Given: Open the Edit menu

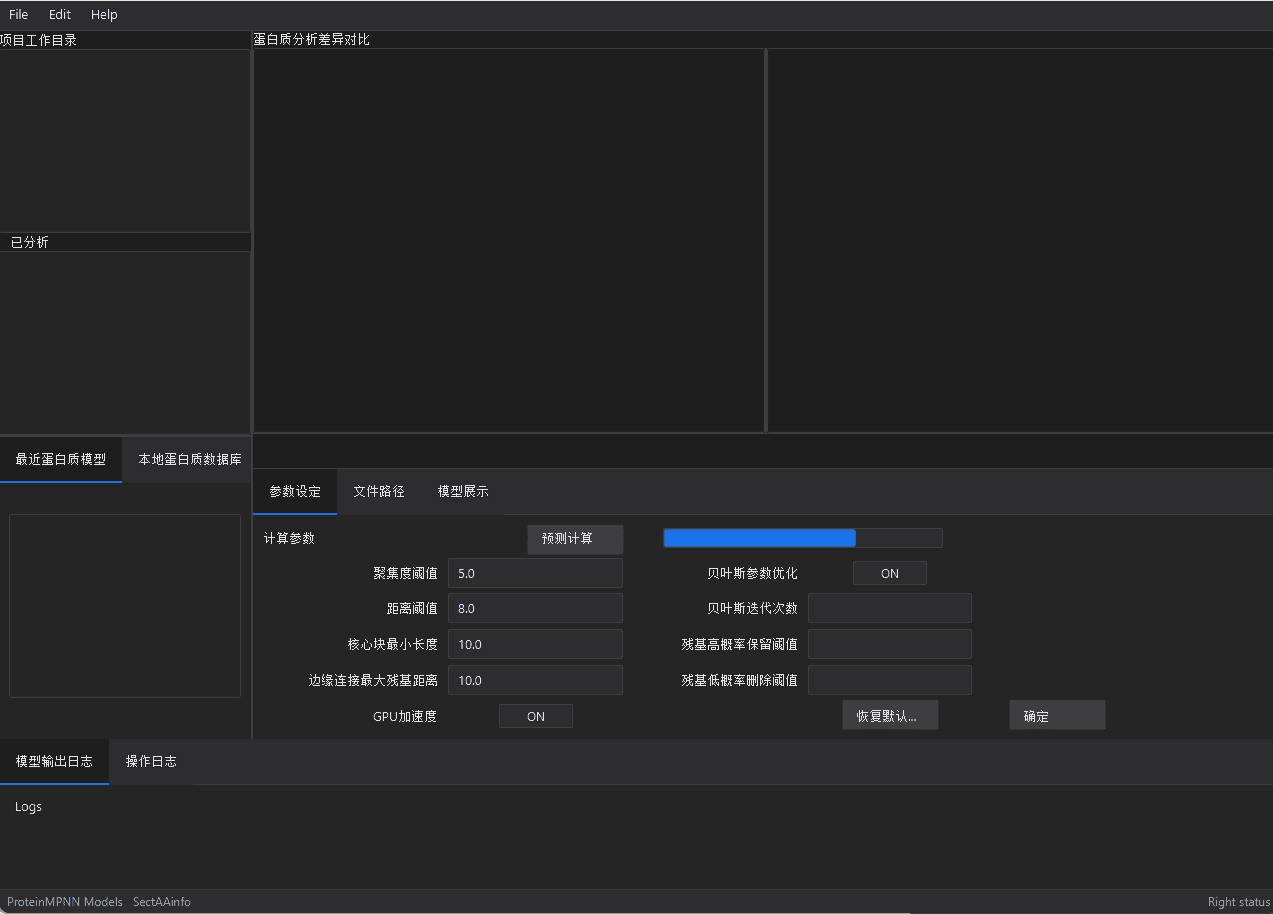Looking at the screenshot, I should [60, 15].
